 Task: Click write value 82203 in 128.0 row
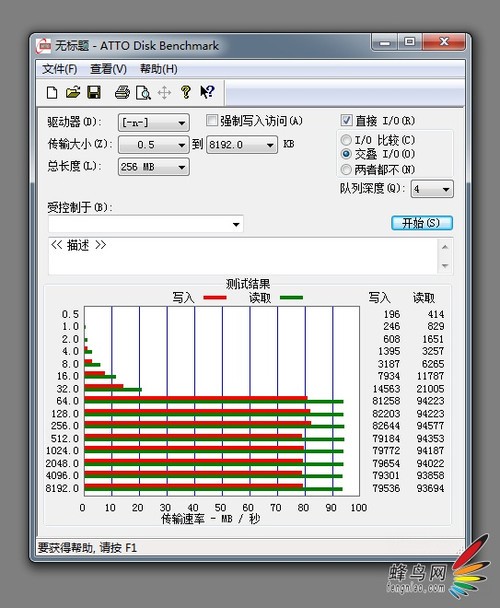[x=386, y=414]
